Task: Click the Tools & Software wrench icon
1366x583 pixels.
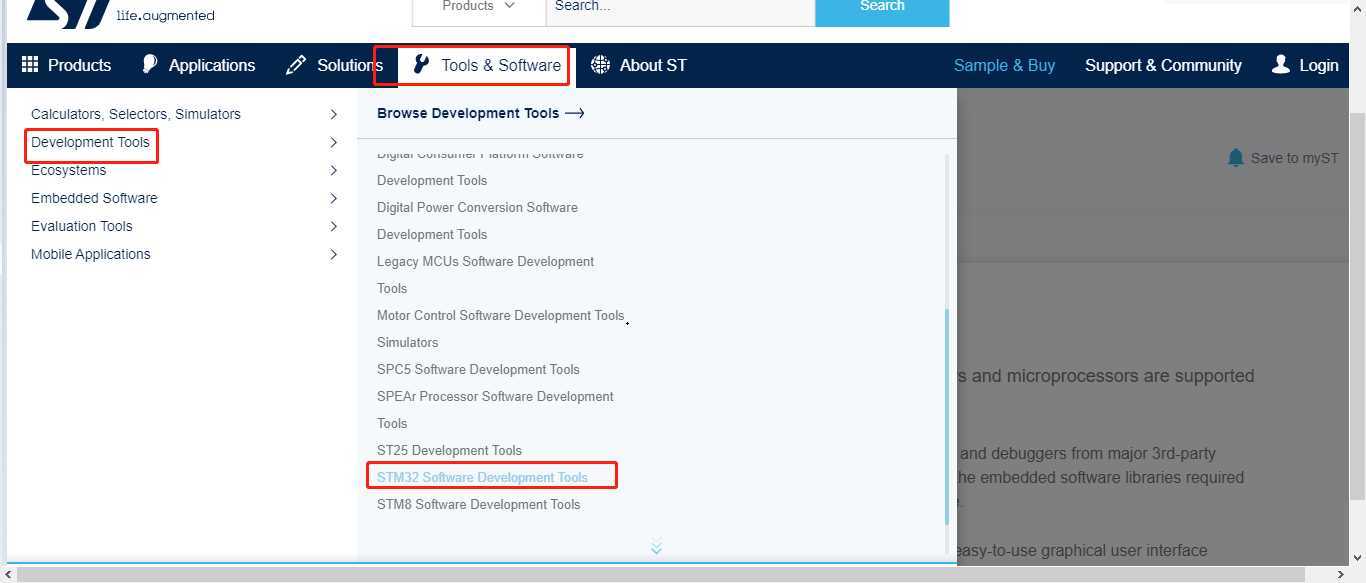Action: pos(422,65)
